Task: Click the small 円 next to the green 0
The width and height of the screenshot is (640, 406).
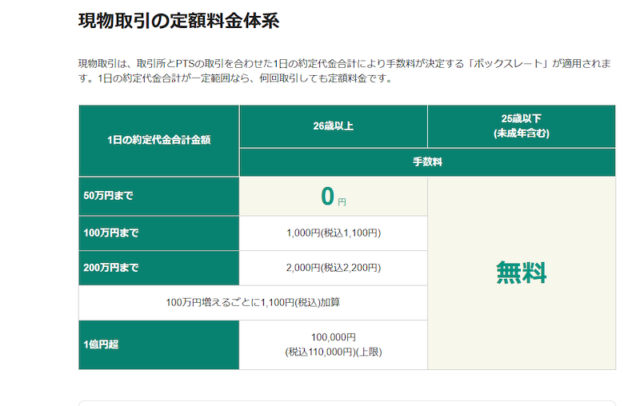Action: [342, 202]
